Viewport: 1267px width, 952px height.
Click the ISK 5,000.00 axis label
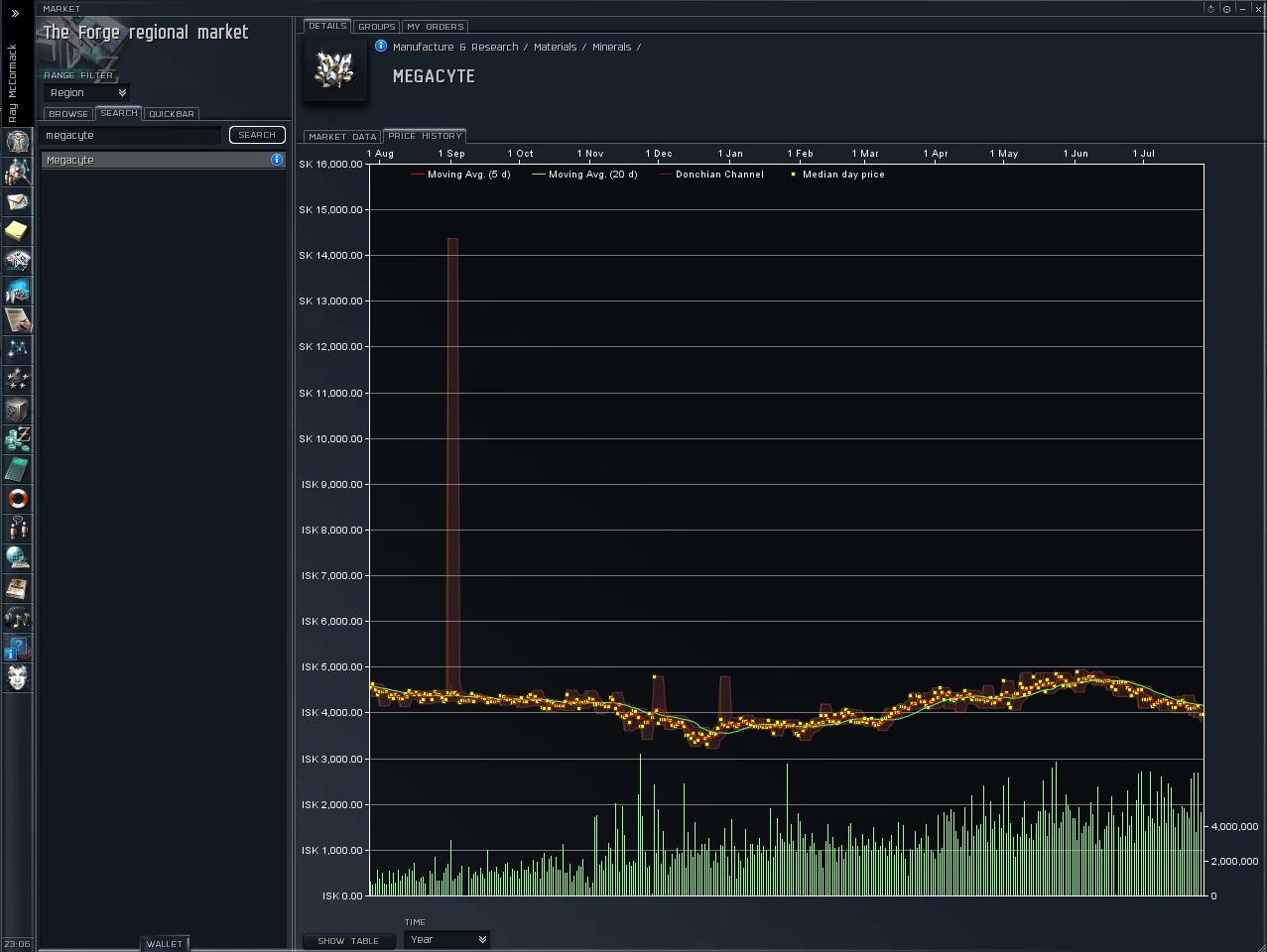pyautogui.click(x=332, y=666)
